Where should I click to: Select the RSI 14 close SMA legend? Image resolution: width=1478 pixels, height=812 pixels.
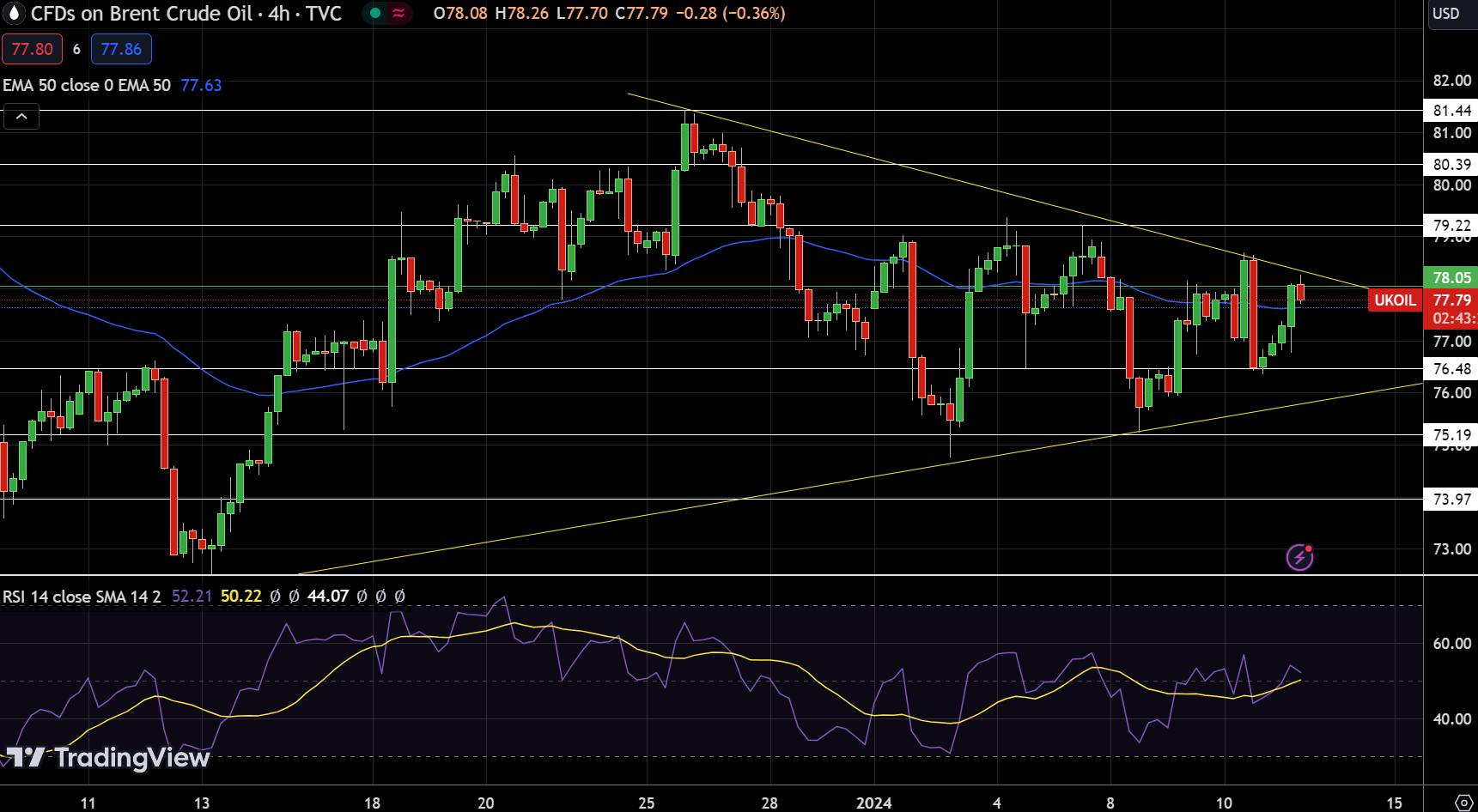point(82,596)
